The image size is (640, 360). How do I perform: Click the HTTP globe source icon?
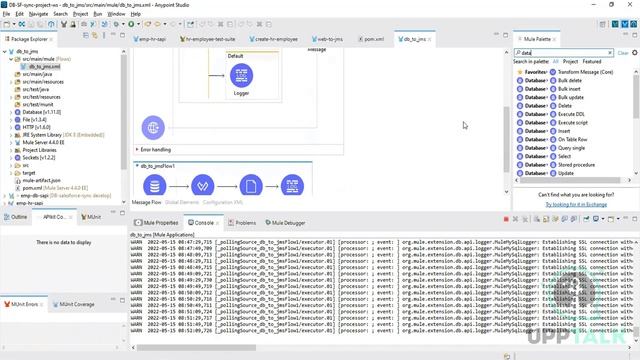[x=153, y=127]
